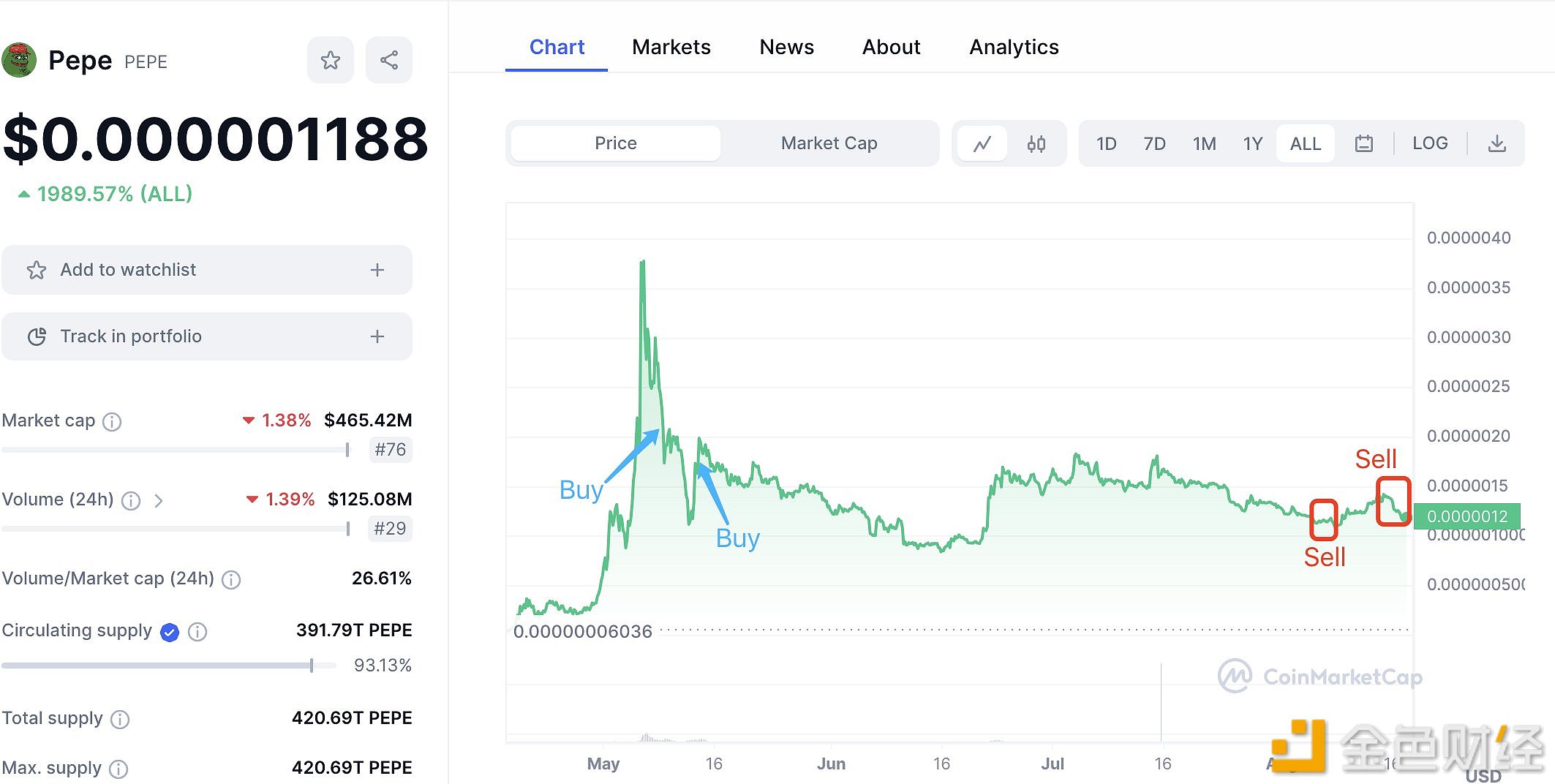
Task: Click the verified checkmark badge
Action: [x=170, y=632]
